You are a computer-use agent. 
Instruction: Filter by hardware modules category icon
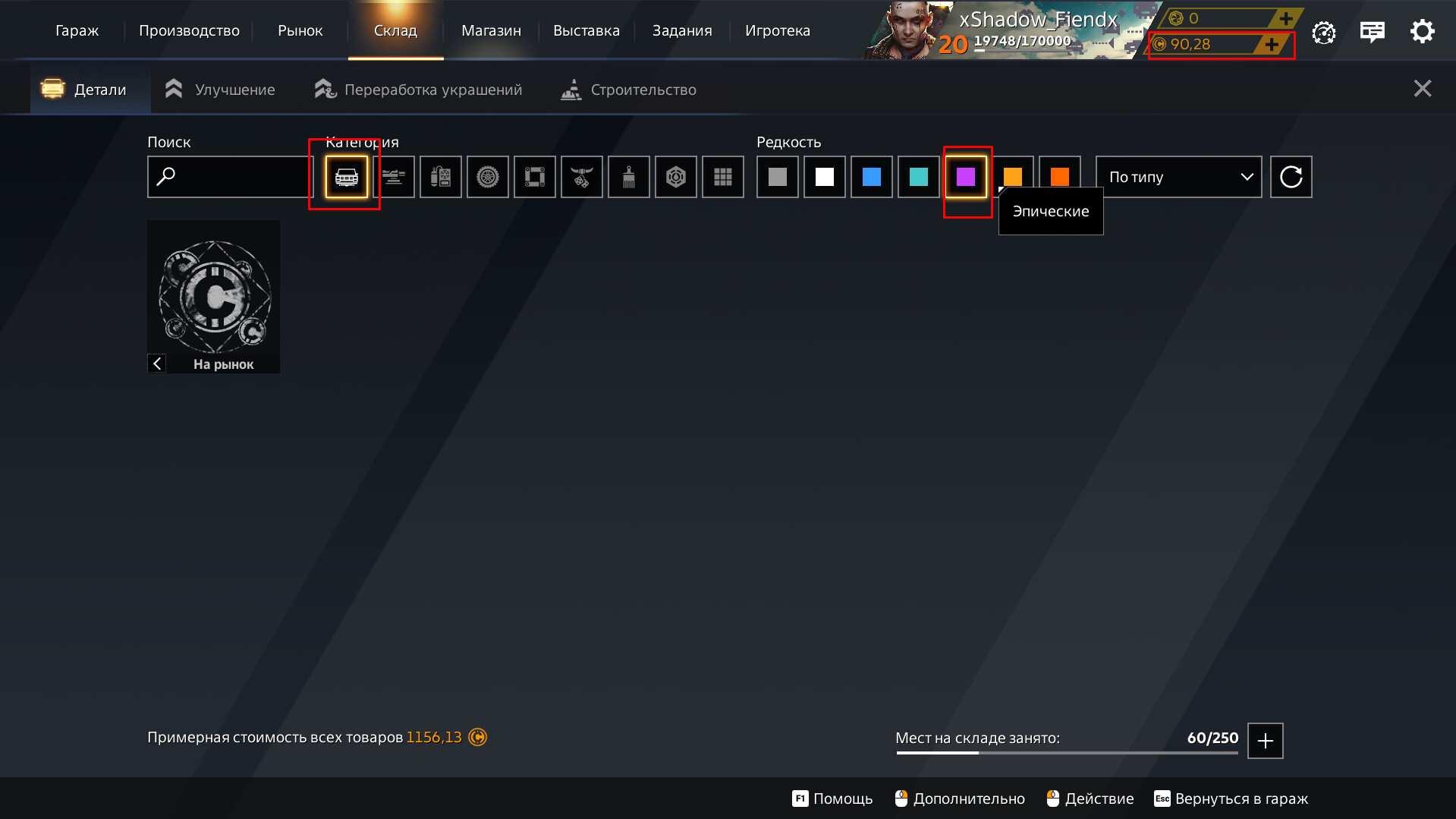point(441,177)
